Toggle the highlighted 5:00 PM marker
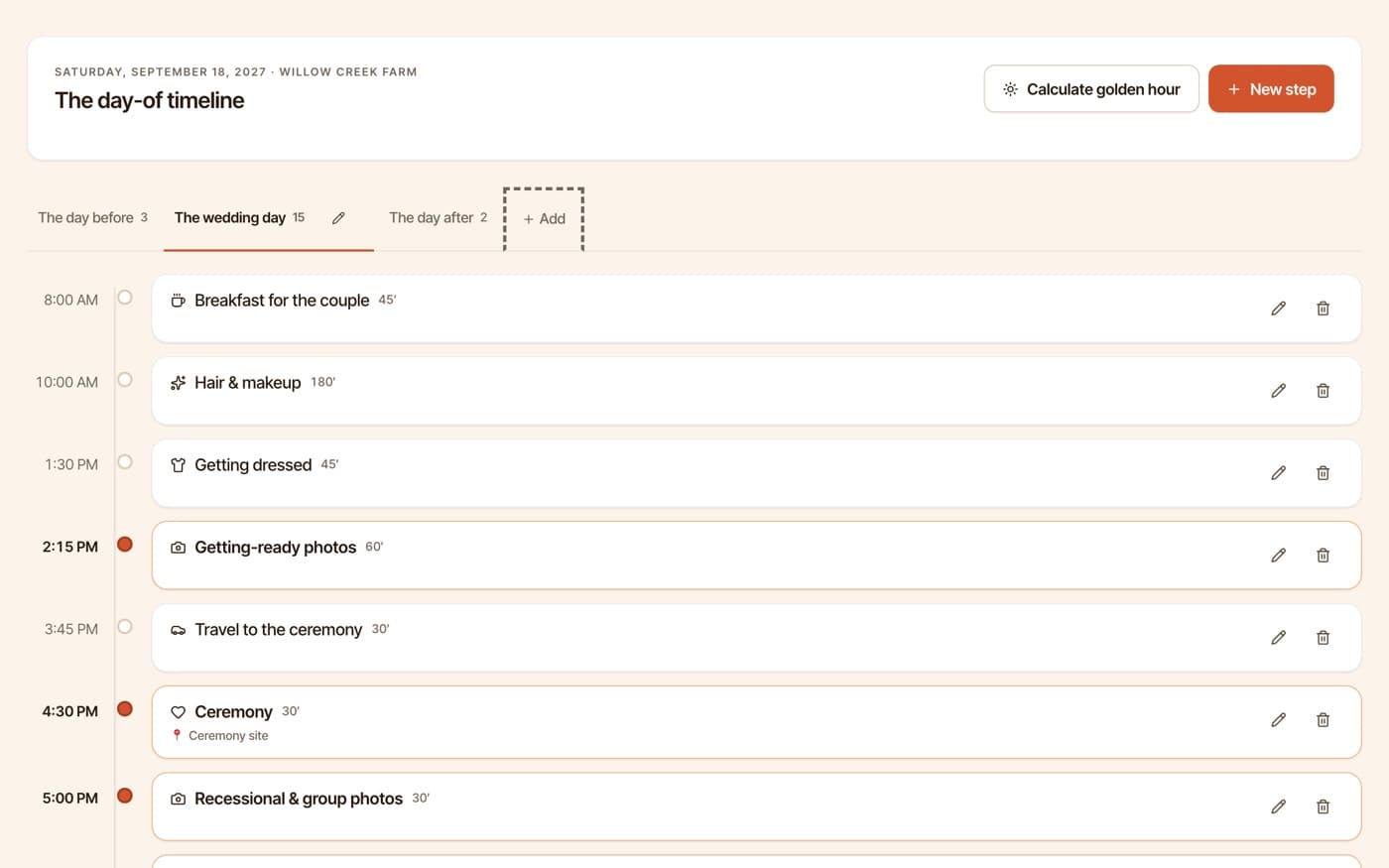Viewport: 1389px width, 868px height. pos(125,795)
